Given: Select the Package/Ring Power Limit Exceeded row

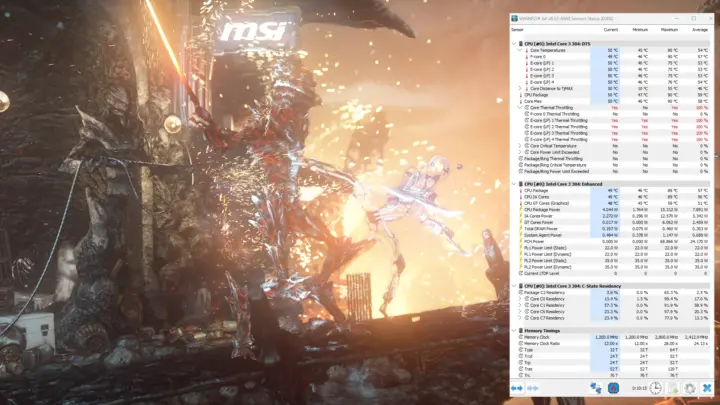Looking at the screenshot, I should 613,171.
